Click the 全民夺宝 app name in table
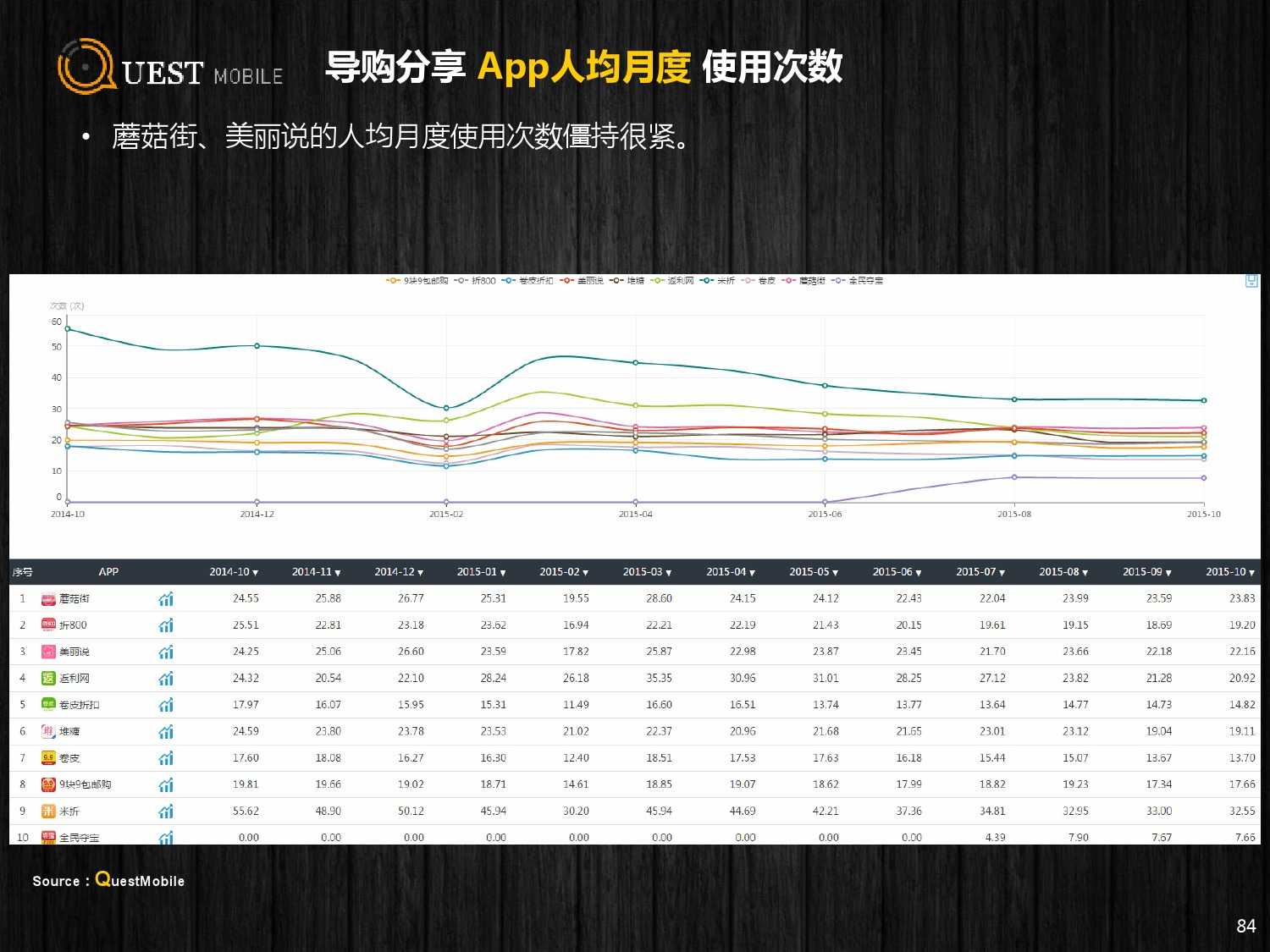The height and width of the screenshot is (952, 1270). click(x=79, y=838)
